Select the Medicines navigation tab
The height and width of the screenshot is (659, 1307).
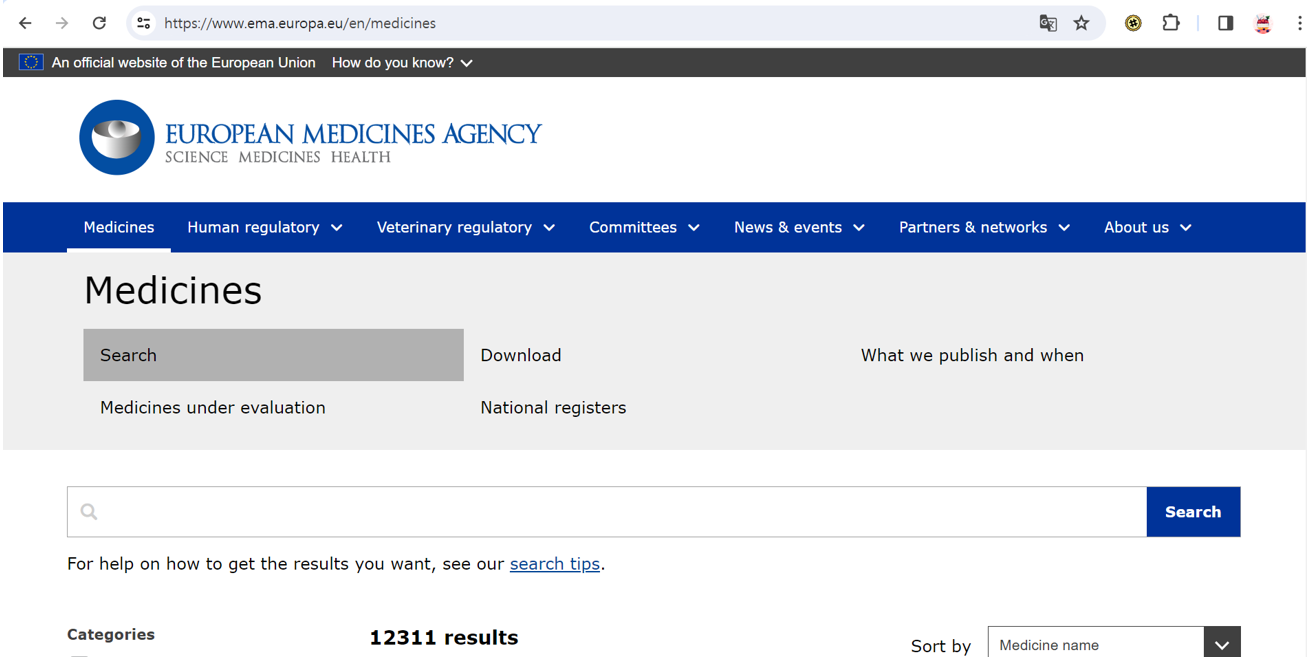coord(119,227)
